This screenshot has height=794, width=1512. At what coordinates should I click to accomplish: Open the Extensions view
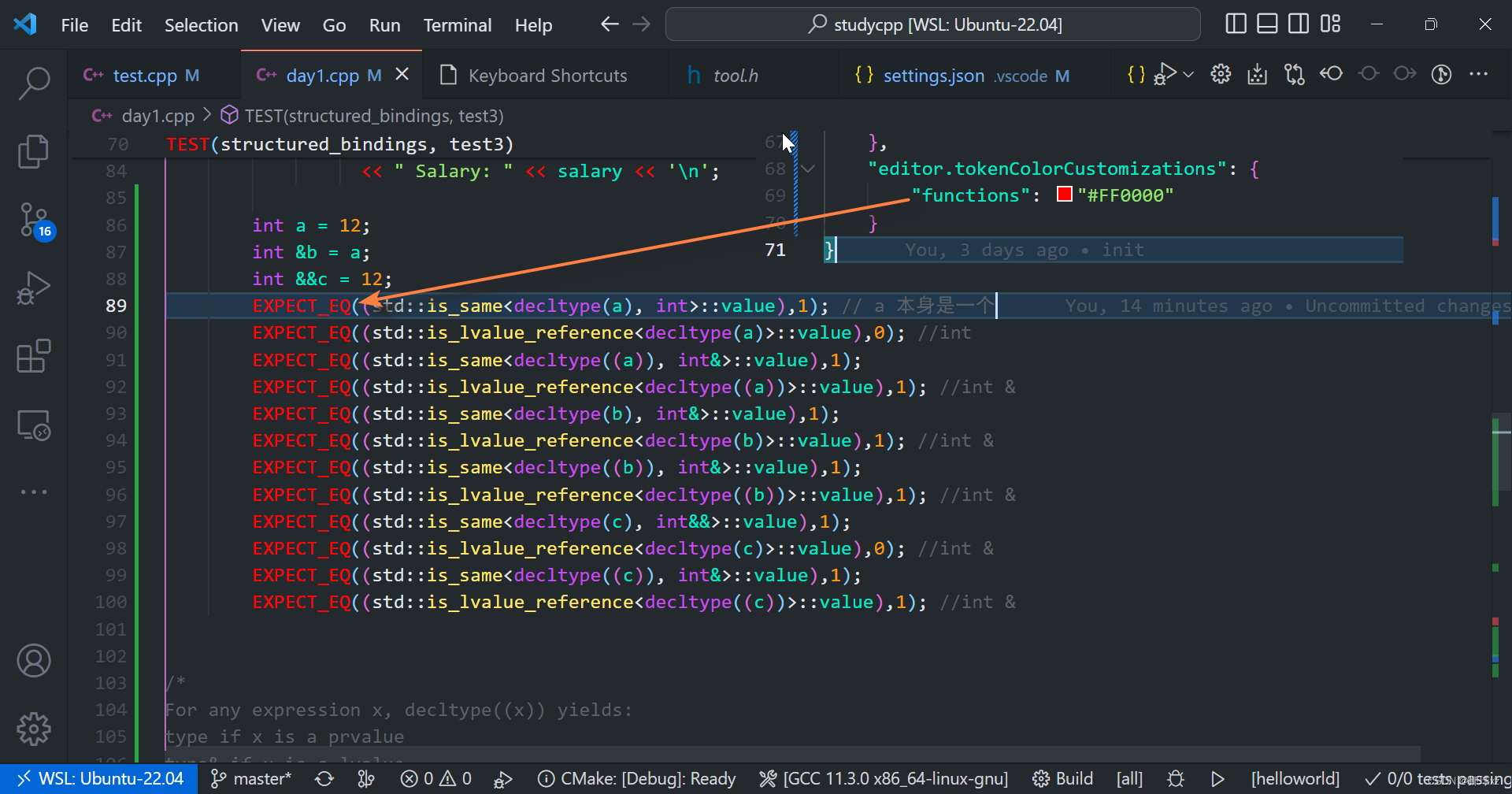34,356
